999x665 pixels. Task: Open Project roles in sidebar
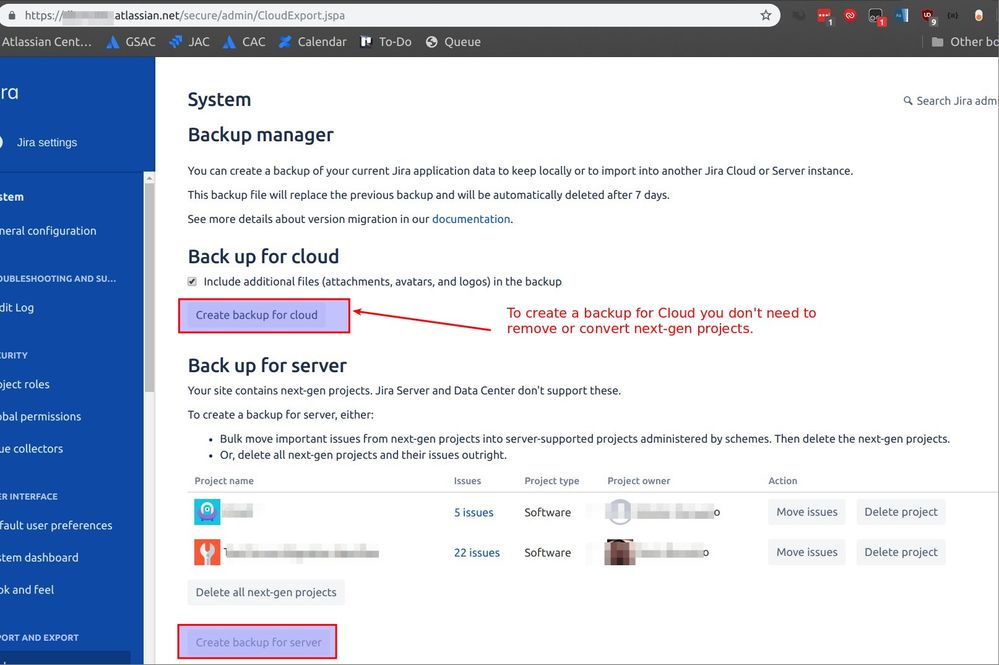[x=24, y=384]
